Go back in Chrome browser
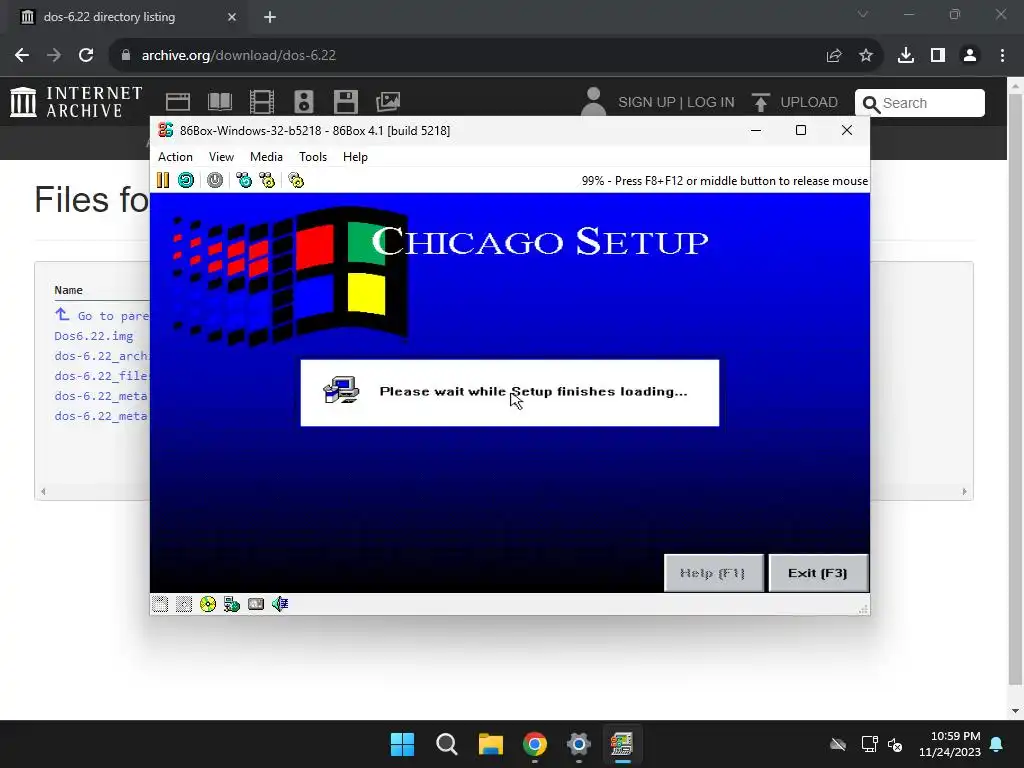This screenshot has width=1024, height=768. [22, 56]
